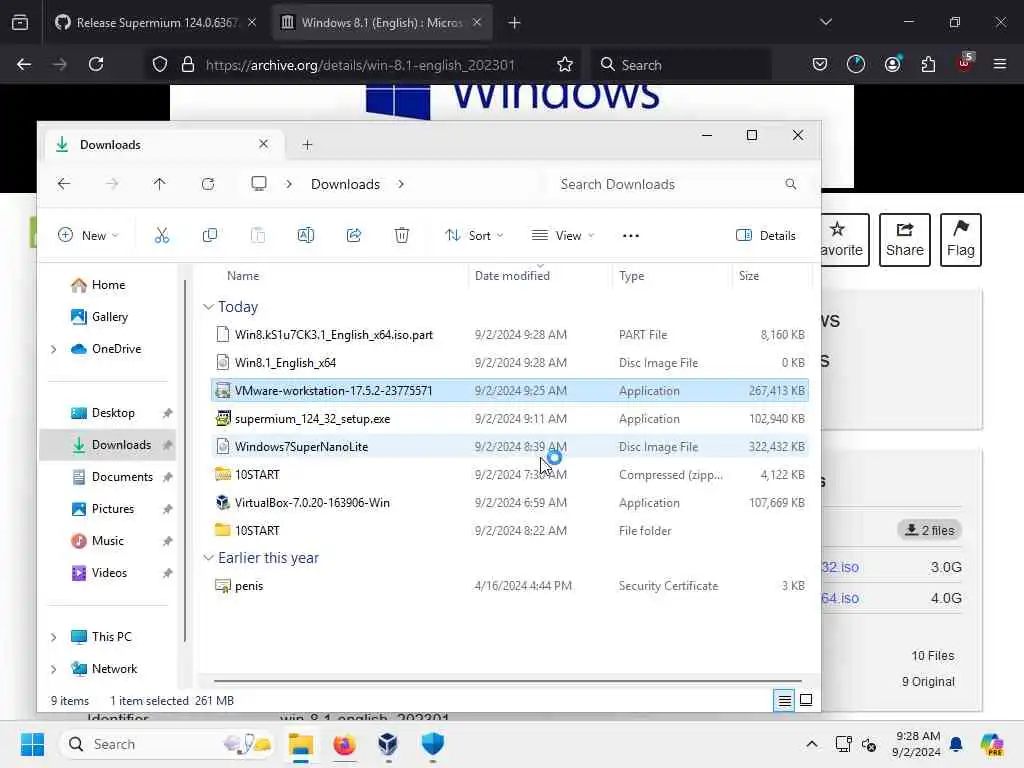The image size is (1024, 768).
Task: Click the Delete trash icon in Explorer
Action: [x=402, y=235]
